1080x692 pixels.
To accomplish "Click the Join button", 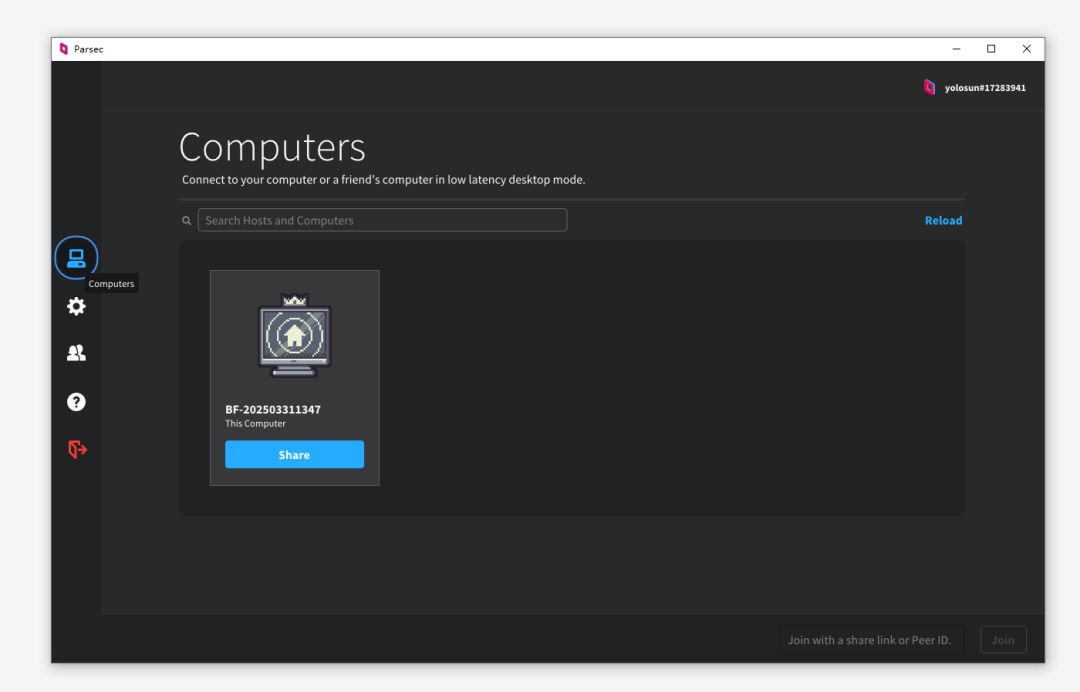I will pos(1003,640).
